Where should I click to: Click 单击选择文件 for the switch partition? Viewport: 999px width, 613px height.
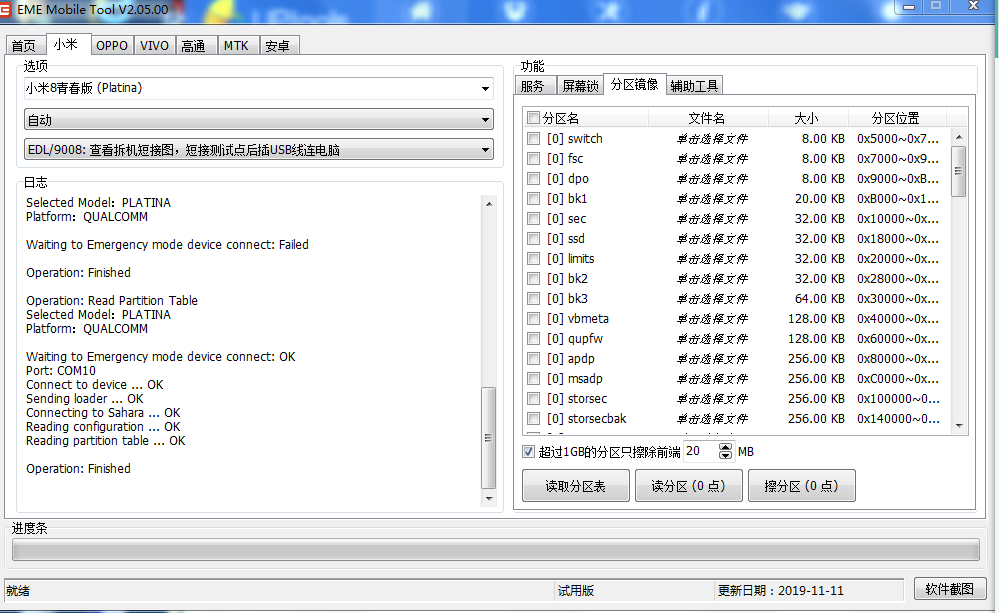(x=712, y=138)
